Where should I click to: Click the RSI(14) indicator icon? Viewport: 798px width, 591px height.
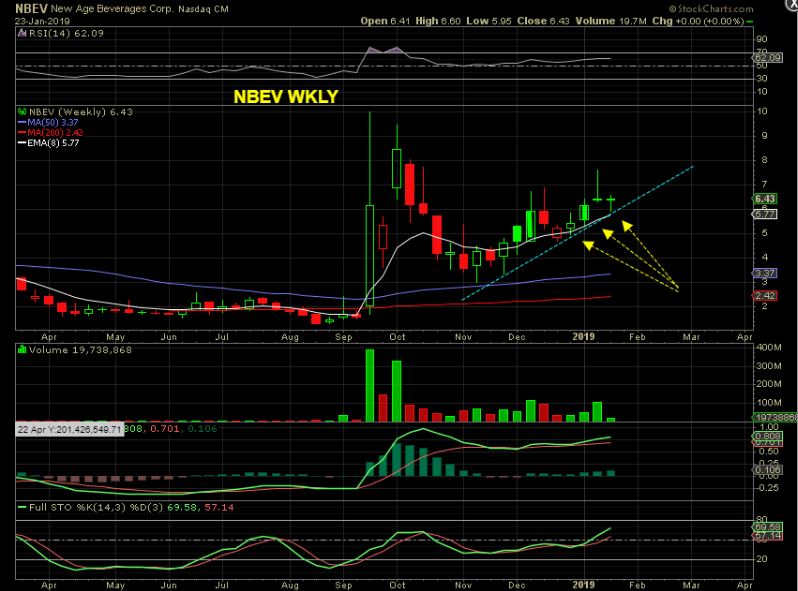tap(22, 33)
